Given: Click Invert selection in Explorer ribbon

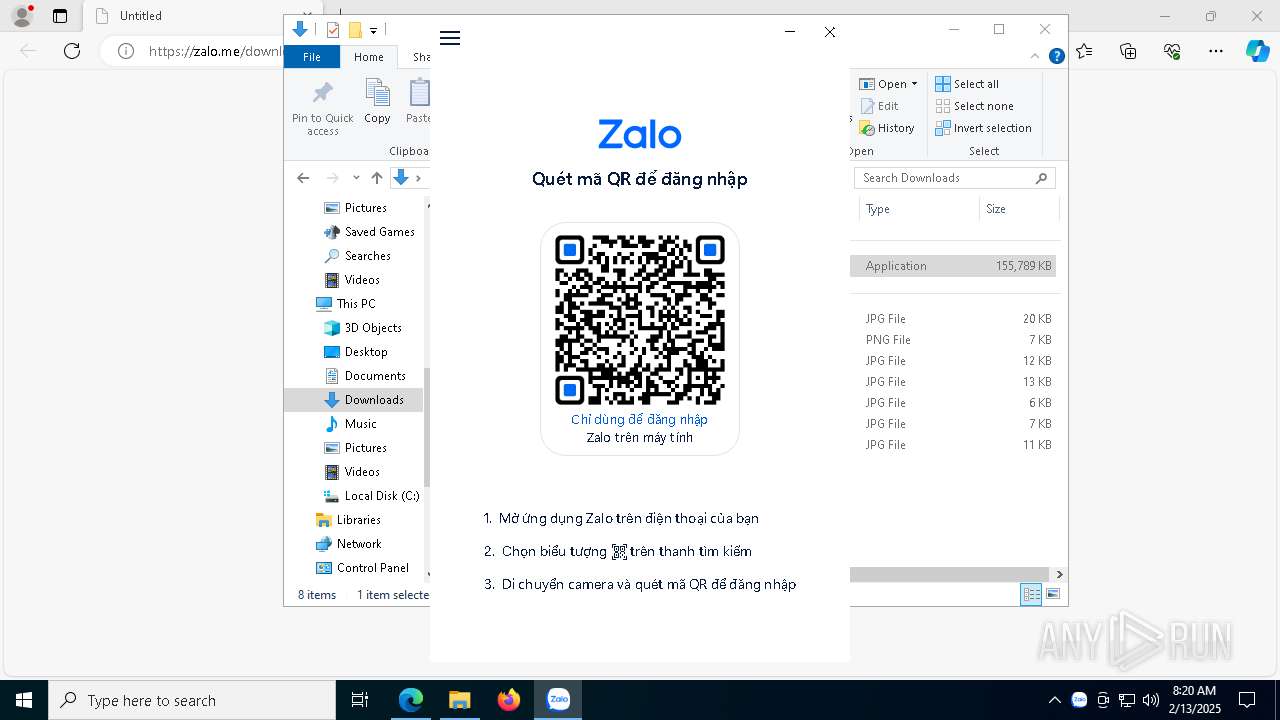Looking at the screenshot, I should click(x=983, y=128).
